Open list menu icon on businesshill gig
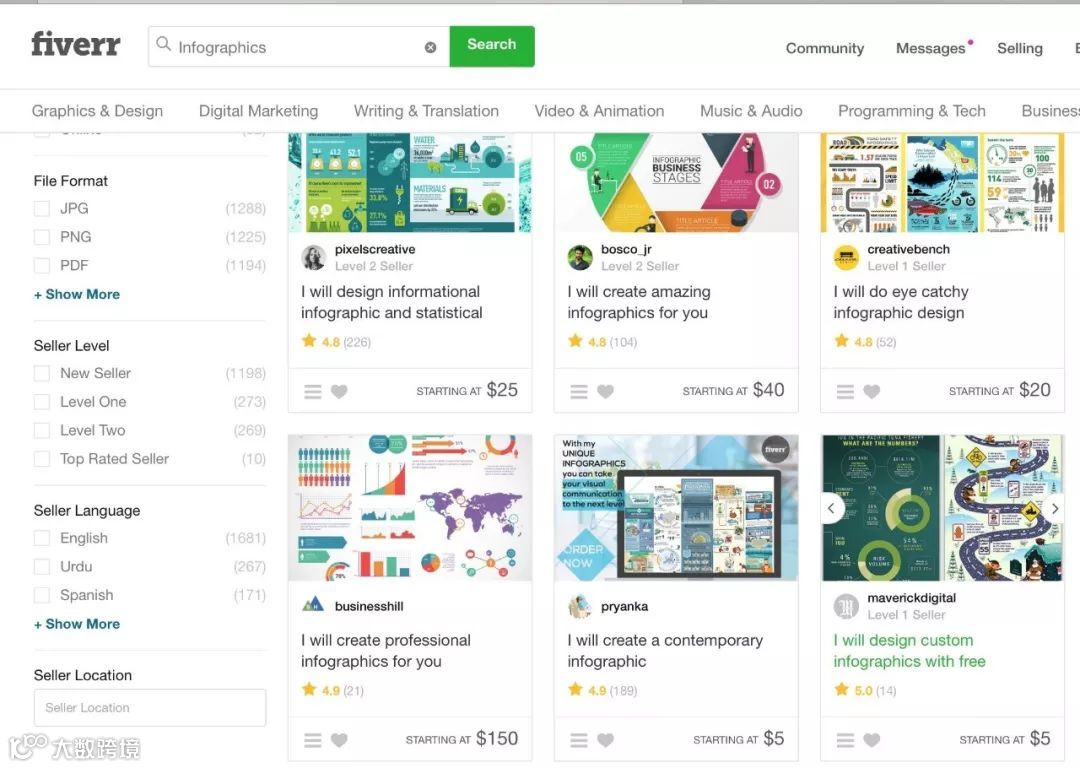This screenshot has width=1080, height=768. [x=313, y=740]
